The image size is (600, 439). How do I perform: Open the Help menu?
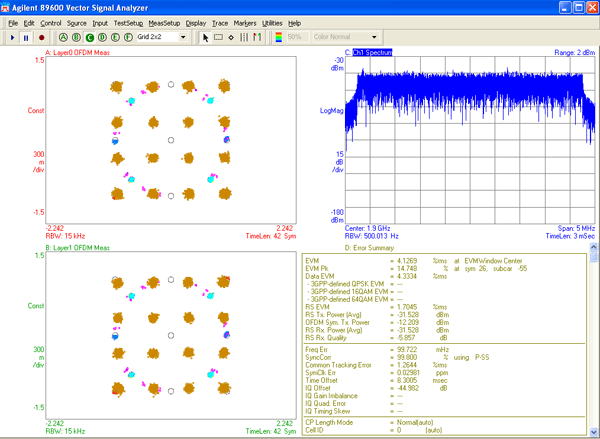294,23
